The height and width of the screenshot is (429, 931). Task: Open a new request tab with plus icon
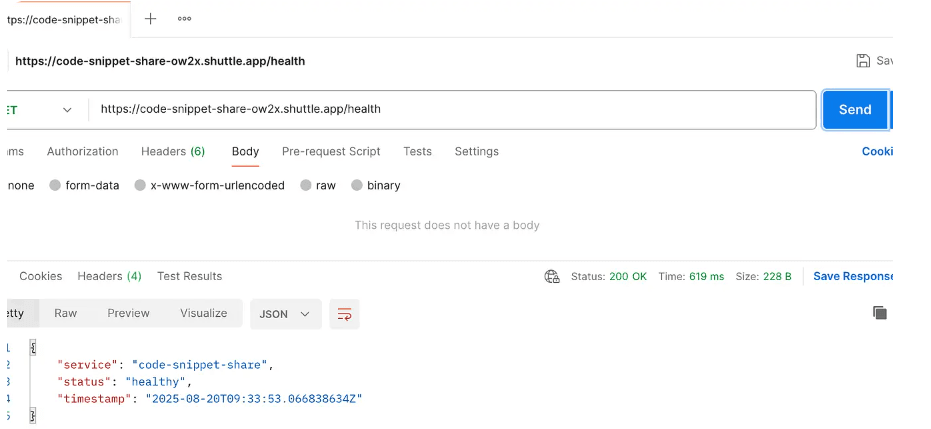[x=151, y=18]
